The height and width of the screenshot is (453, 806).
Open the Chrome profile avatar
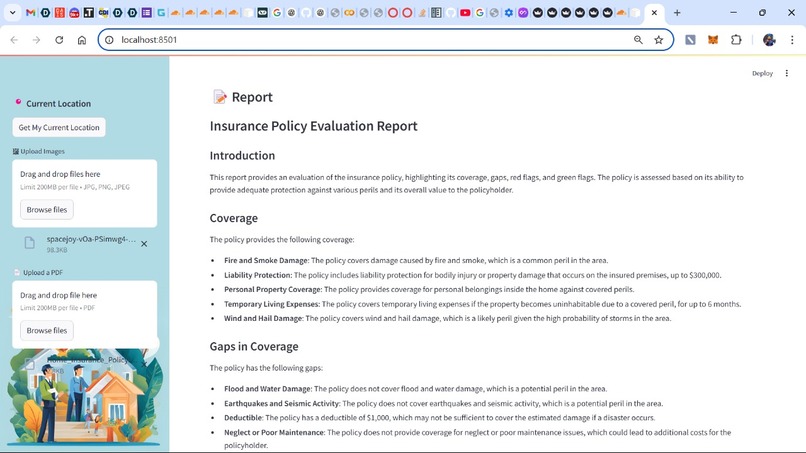click(x=769, y=40)
